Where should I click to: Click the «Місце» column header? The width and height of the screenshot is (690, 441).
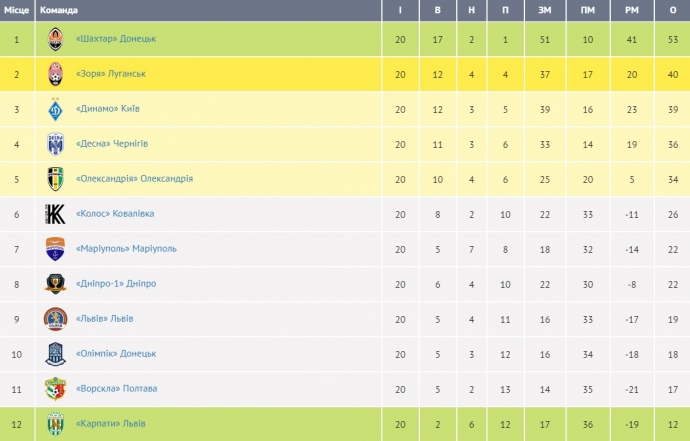17,9
